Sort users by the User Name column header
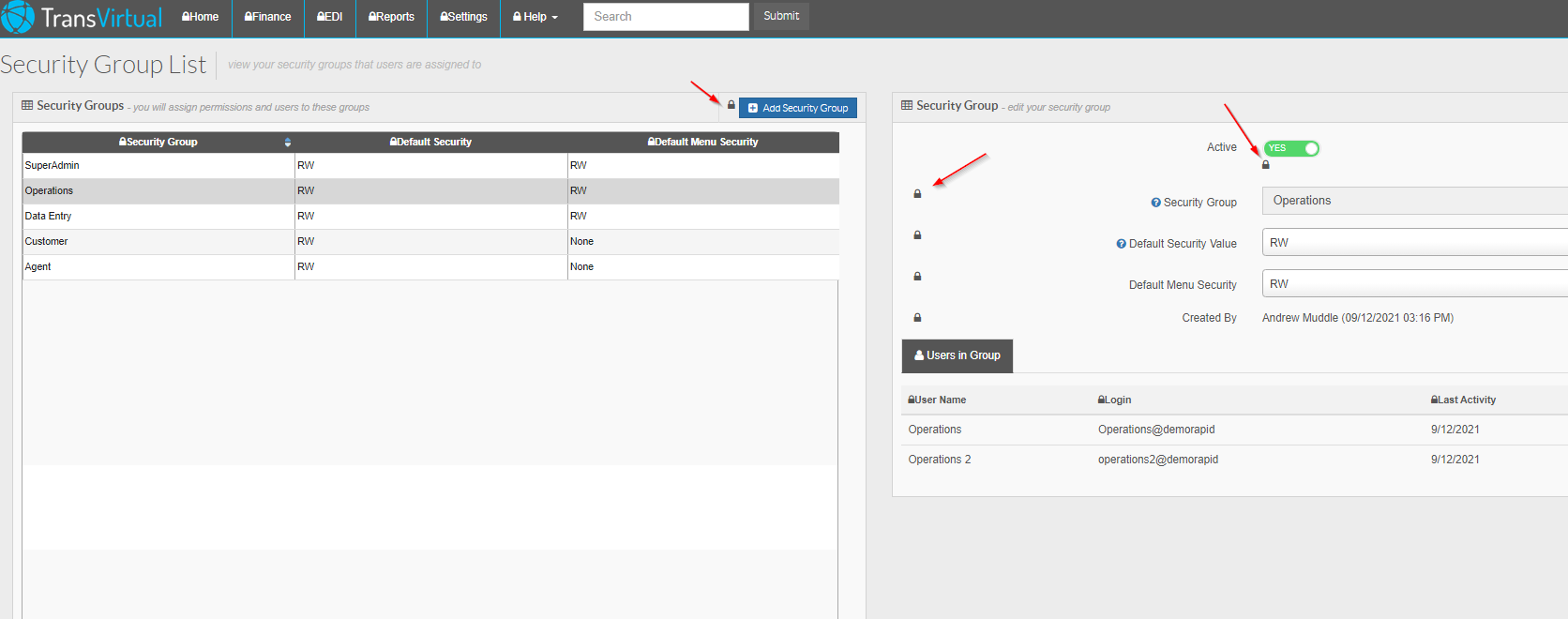This screenshot has width=1568, height=619. 937,400
